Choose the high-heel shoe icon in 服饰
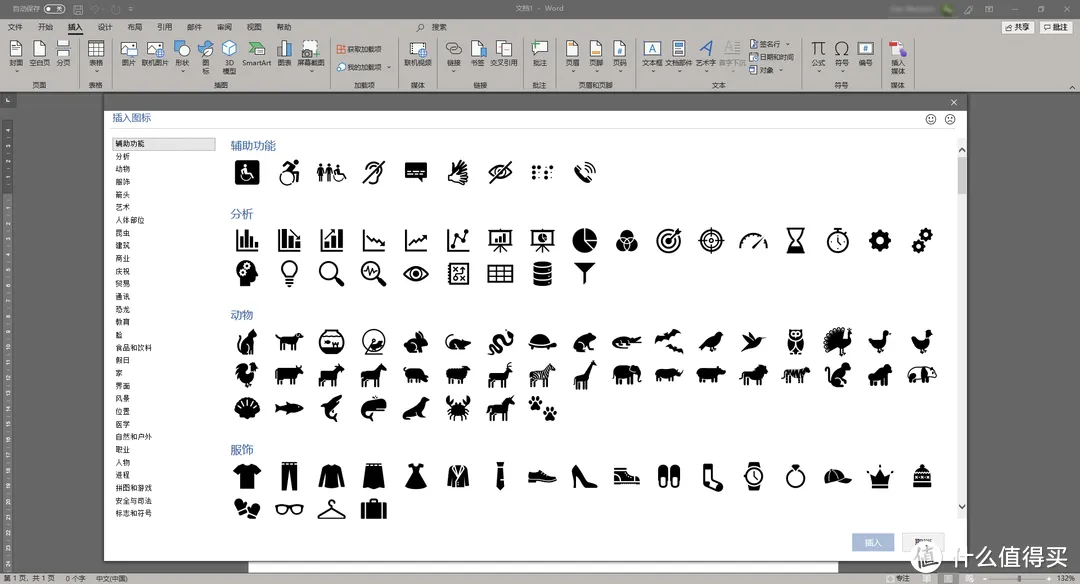The width and height of the screenshot is (1080, 584). click(584, 477)
